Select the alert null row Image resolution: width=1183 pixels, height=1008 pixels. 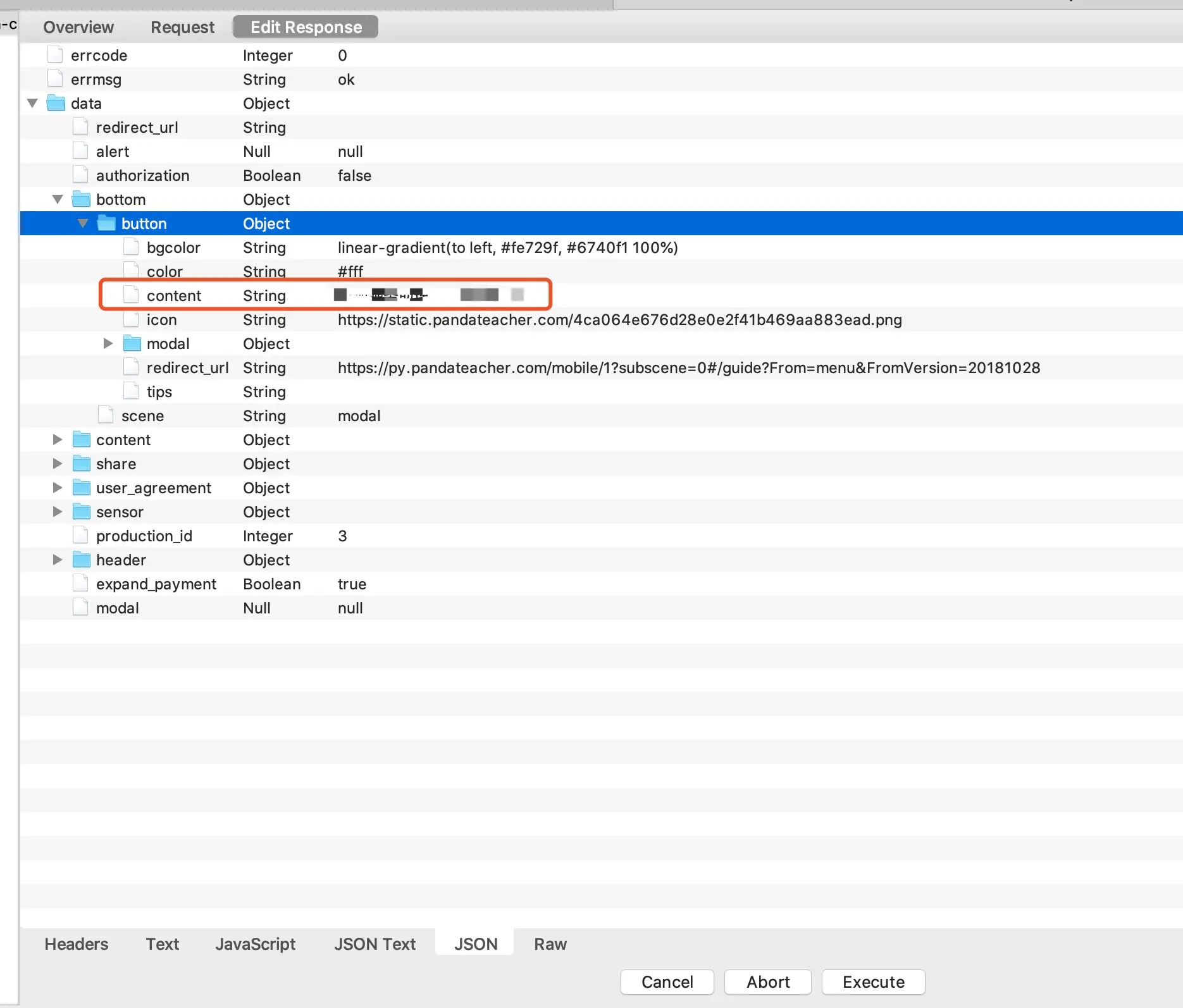point(602,151)
